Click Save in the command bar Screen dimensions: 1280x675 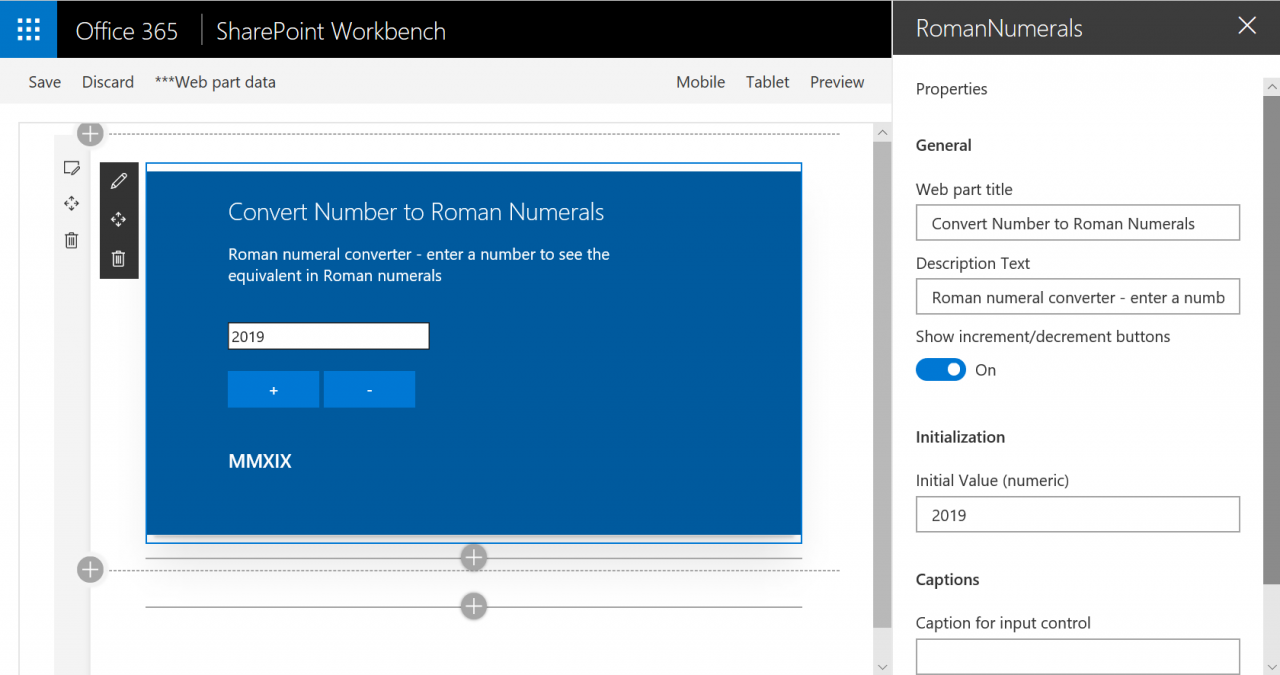coord(45,82)
